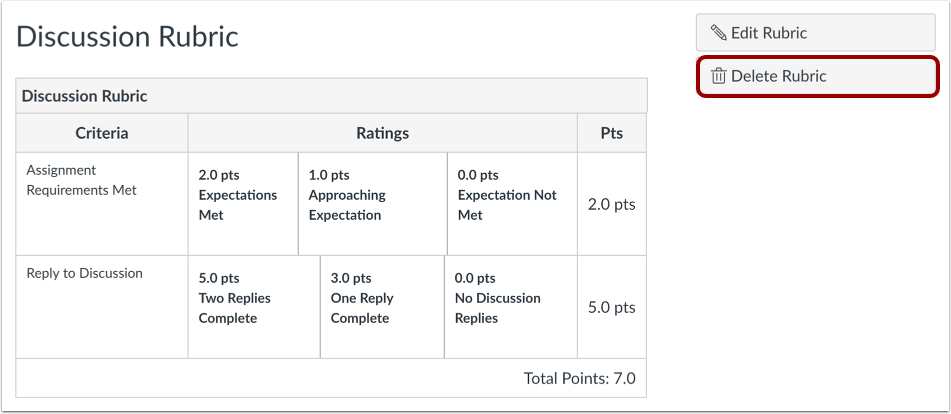
Task: Pick the No Discussion Replies 0.0 pts rating
Action: [x=511, y=307]
